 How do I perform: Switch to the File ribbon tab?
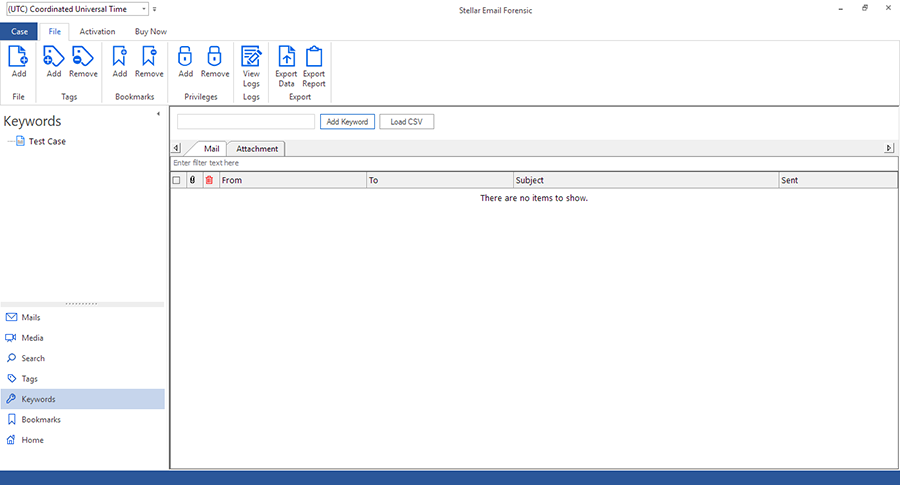[x=55, y=32]
